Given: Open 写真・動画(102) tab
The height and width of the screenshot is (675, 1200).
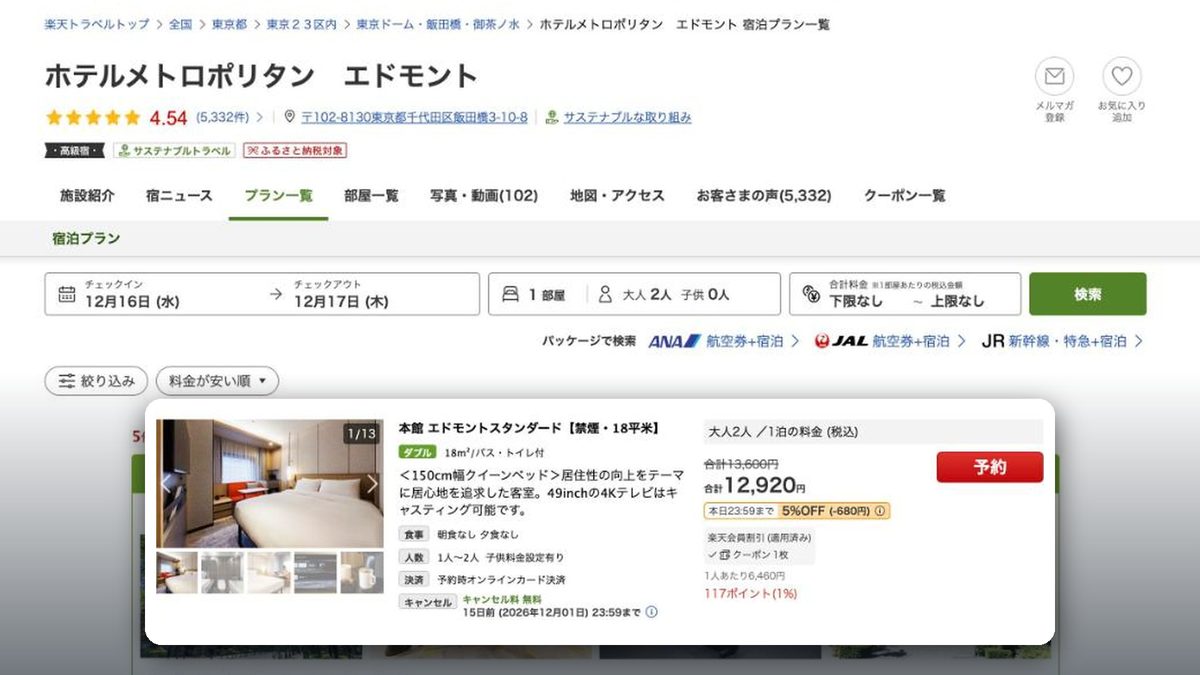Looking at the screenshot, I should (x=484, y=195).
